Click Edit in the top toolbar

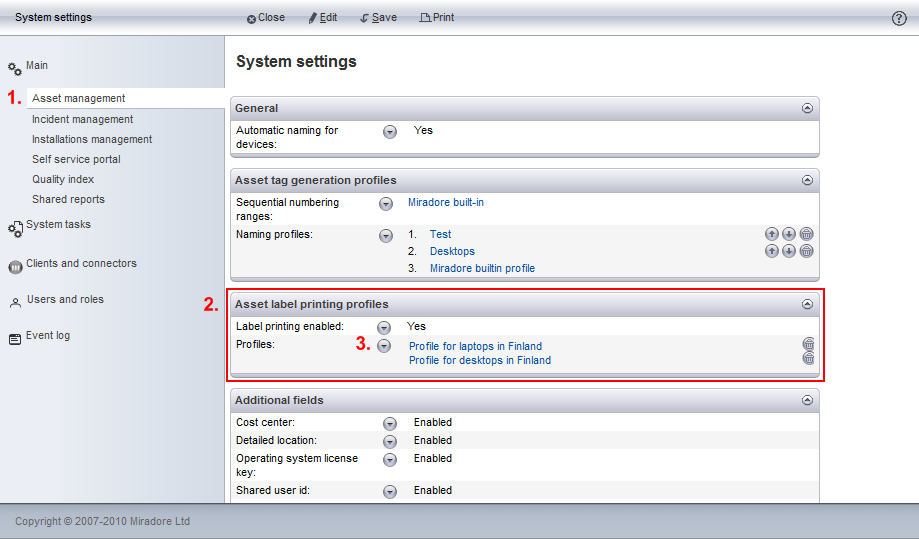[x=322, y=18]
